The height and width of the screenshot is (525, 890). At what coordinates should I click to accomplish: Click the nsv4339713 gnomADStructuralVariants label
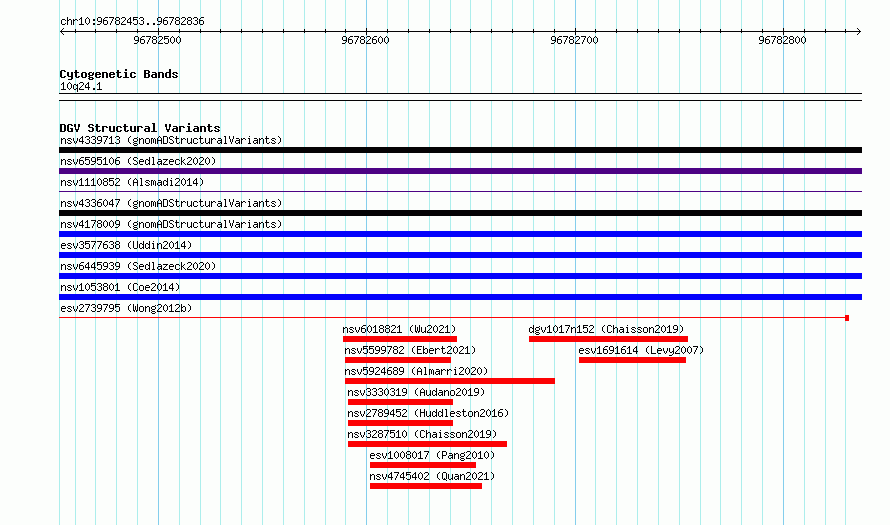[x=171, y=140]
